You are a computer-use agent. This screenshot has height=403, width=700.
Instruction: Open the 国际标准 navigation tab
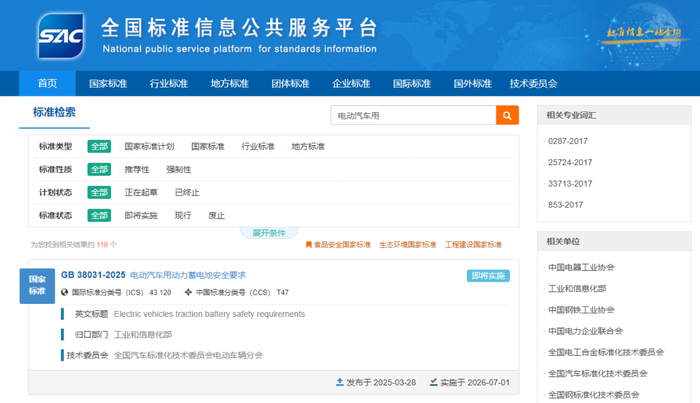click(412, 84)
